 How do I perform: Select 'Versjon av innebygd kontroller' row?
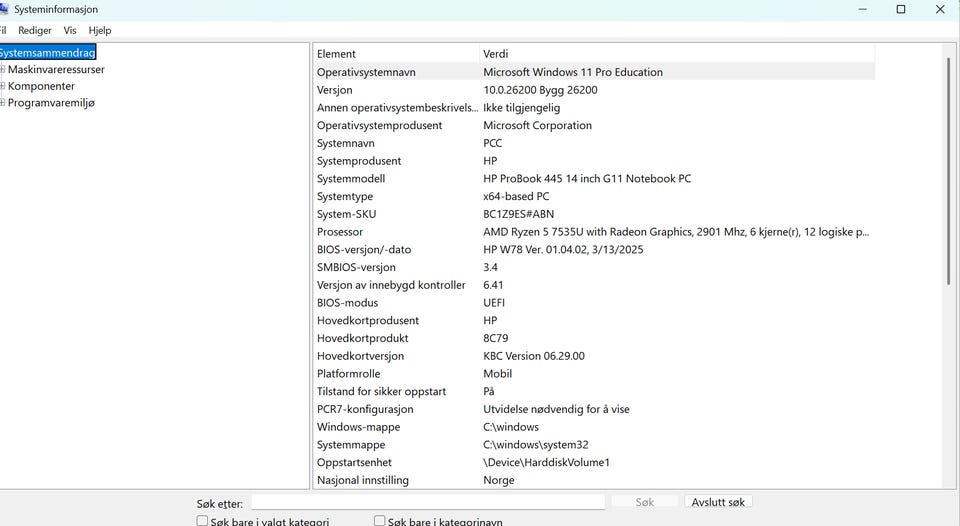[x=594, y=285]
